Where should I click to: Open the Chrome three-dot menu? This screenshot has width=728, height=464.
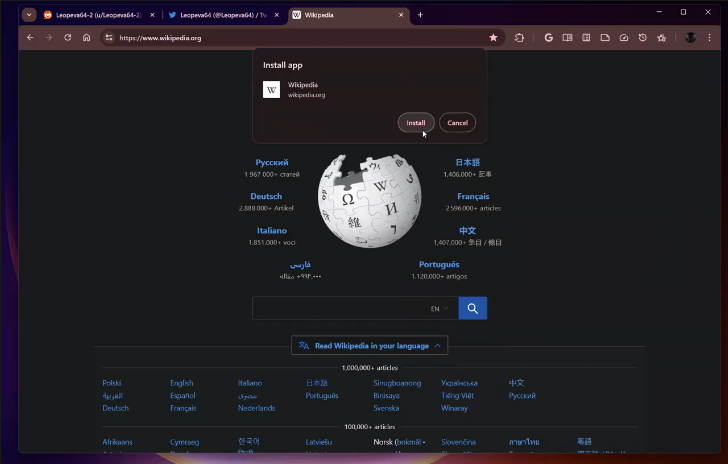coord(710,38)
